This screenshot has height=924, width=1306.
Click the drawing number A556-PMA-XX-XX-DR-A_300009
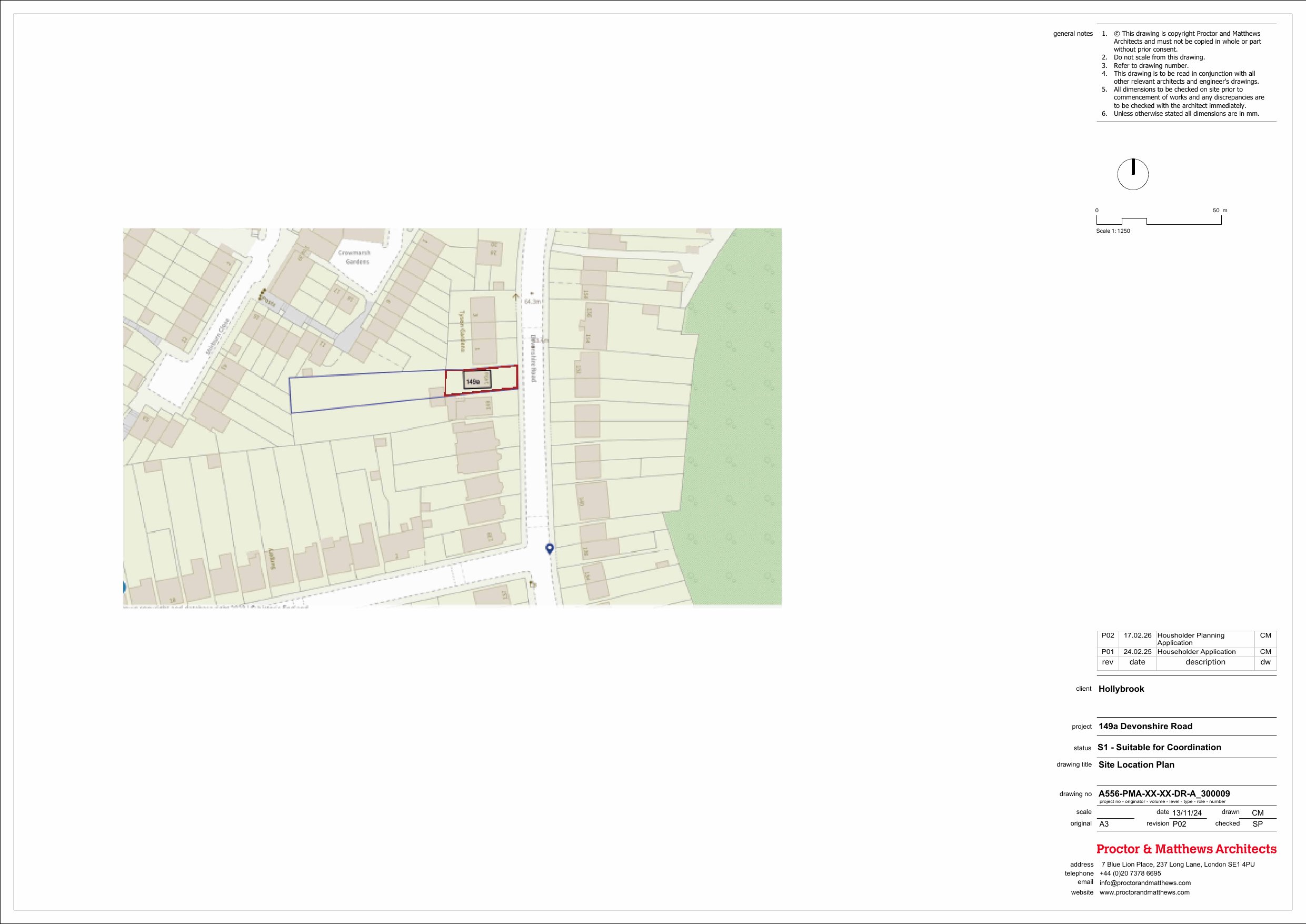pos(1164,794)
